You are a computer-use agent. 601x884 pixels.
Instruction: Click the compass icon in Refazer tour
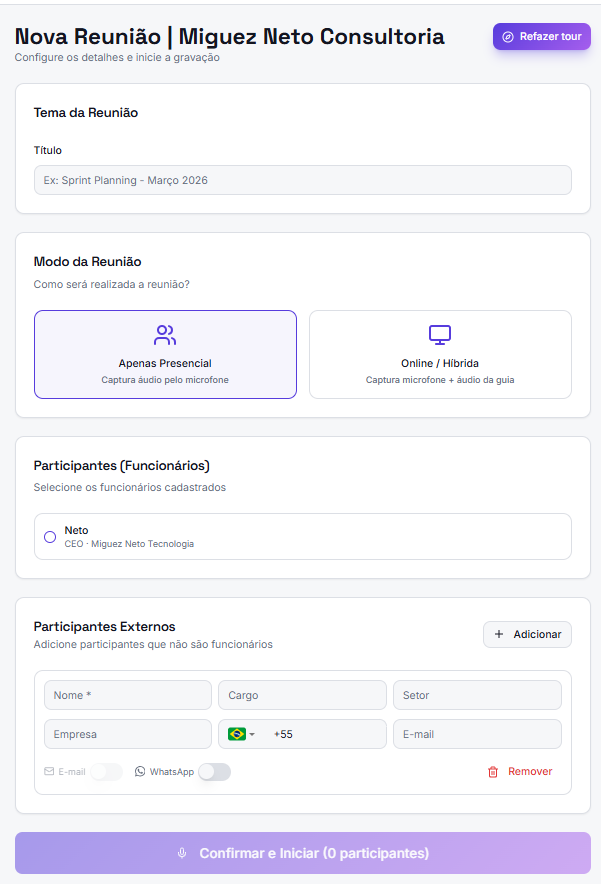[x=508, y=37]
